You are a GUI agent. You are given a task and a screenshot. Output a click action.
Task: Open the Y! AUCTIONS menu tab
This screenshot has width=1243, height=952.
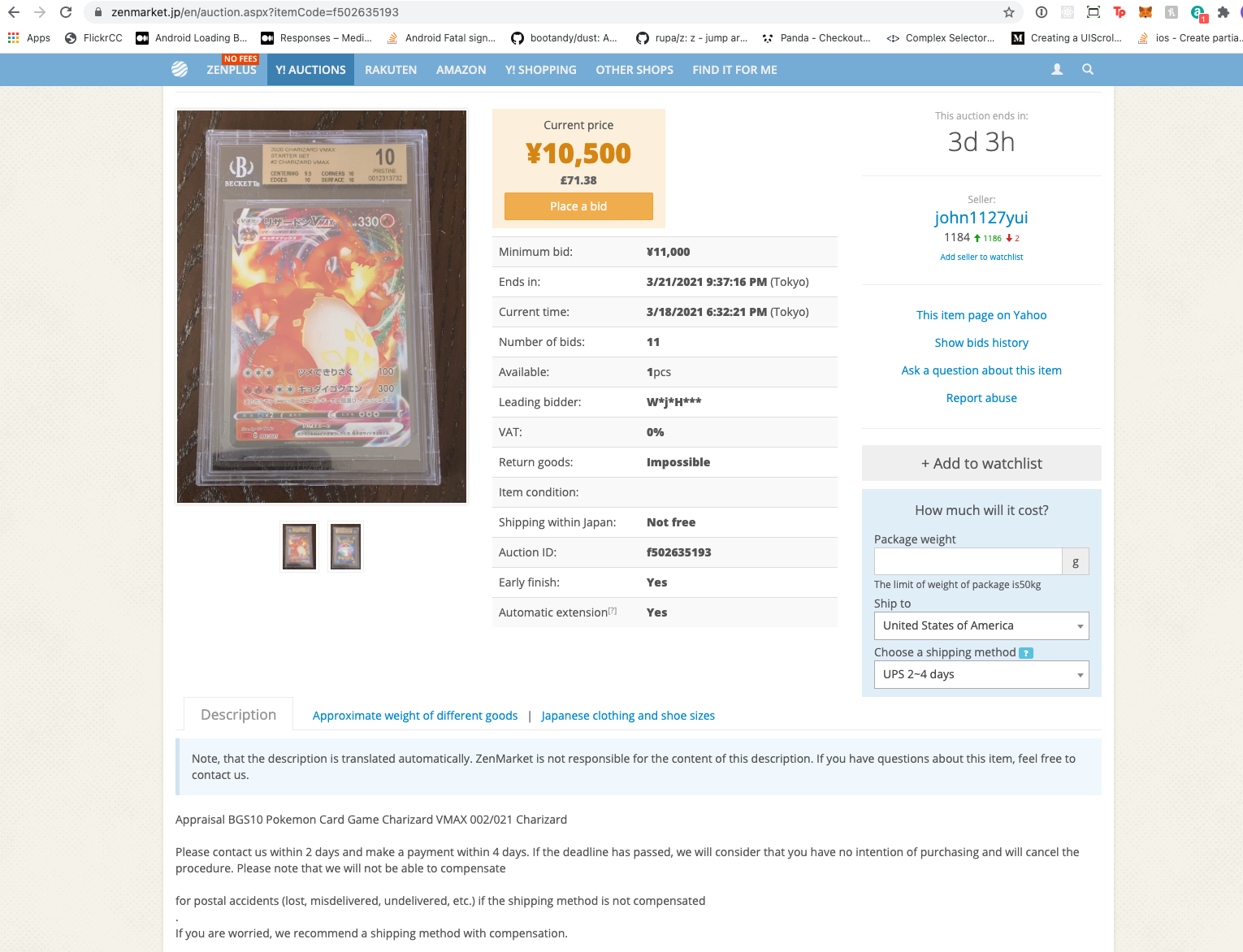tap(310, 70)
